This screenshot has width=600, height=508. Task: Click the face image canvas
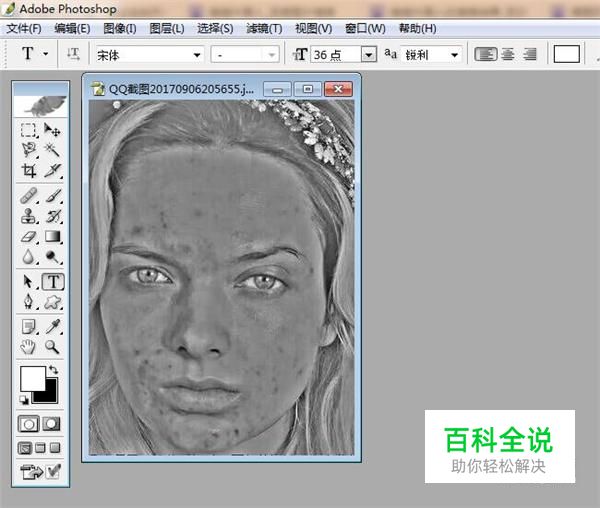(x=222, y=278)
